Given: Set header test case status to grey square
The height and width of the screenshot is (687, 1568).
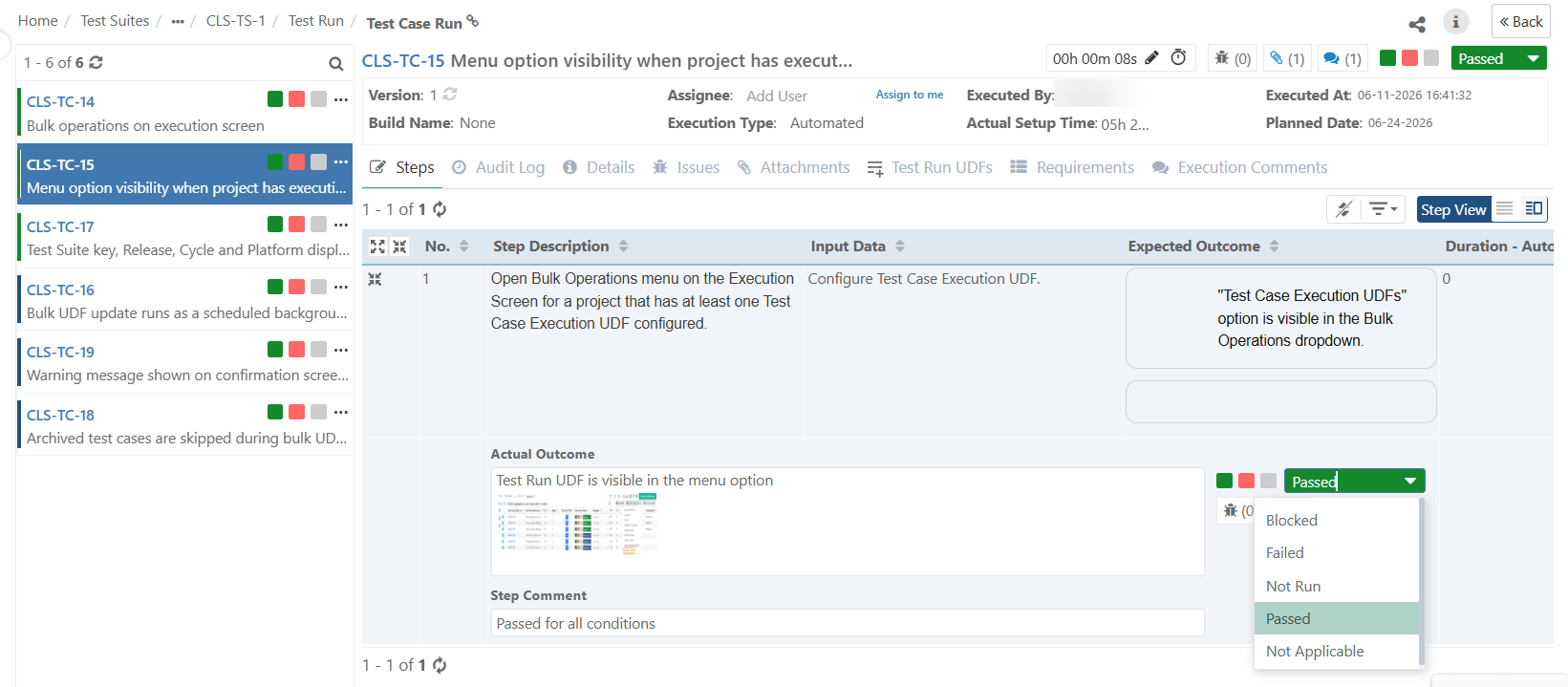Looking at the screenshot, I should point(1431,58).
